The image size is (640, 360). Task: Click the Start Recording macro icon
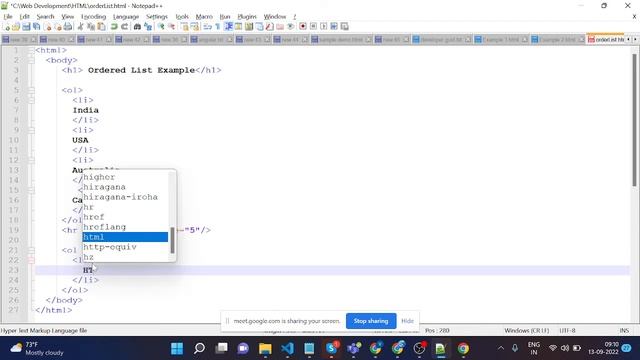coord(303,27)
